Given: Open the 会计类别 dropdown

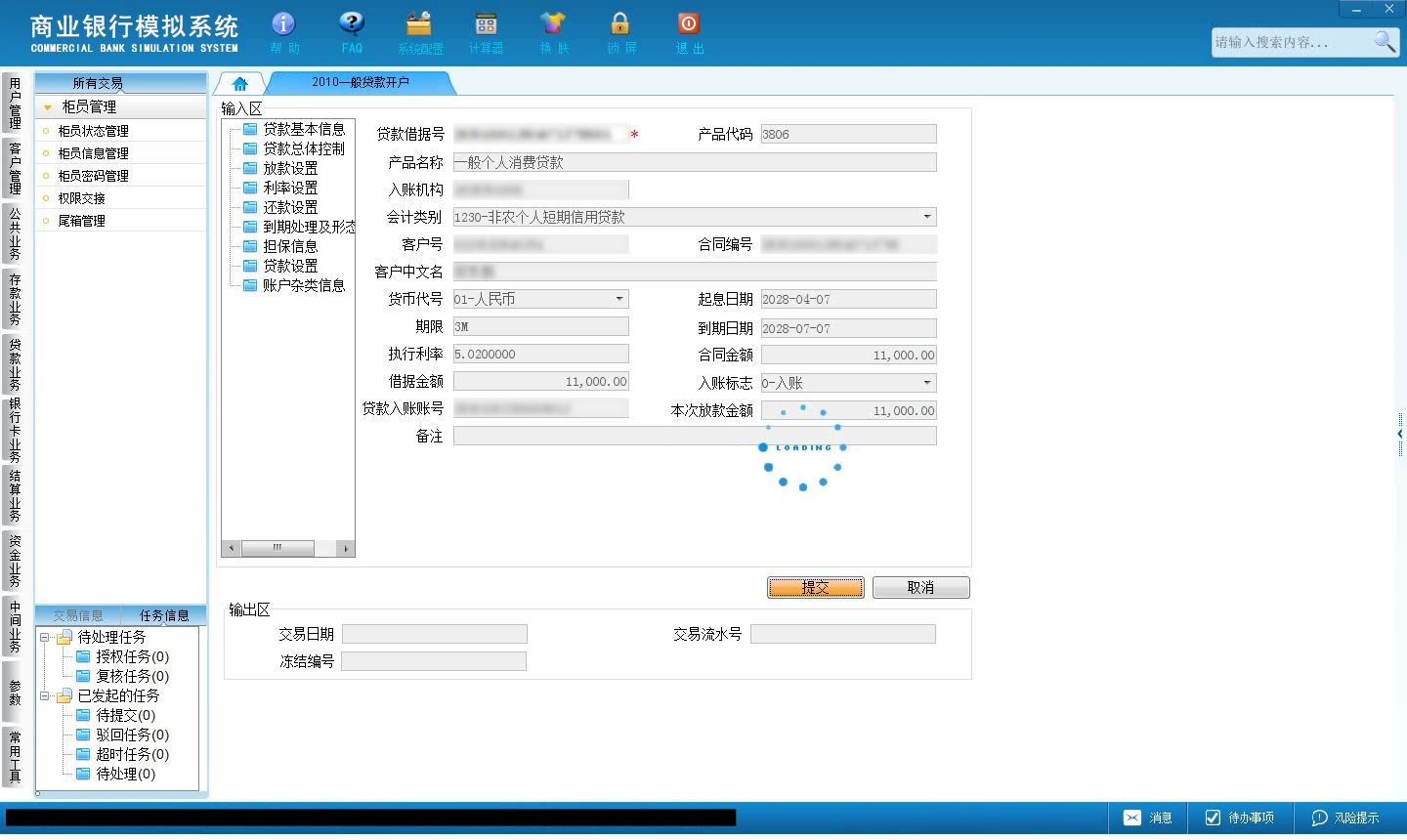Looking at the screenshot, I should point(927,217).
